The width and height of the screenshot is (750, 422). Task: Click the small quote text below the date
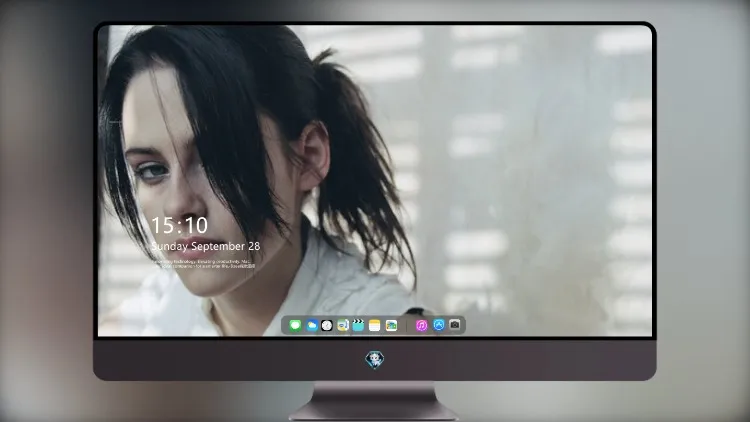coord(204,264)
